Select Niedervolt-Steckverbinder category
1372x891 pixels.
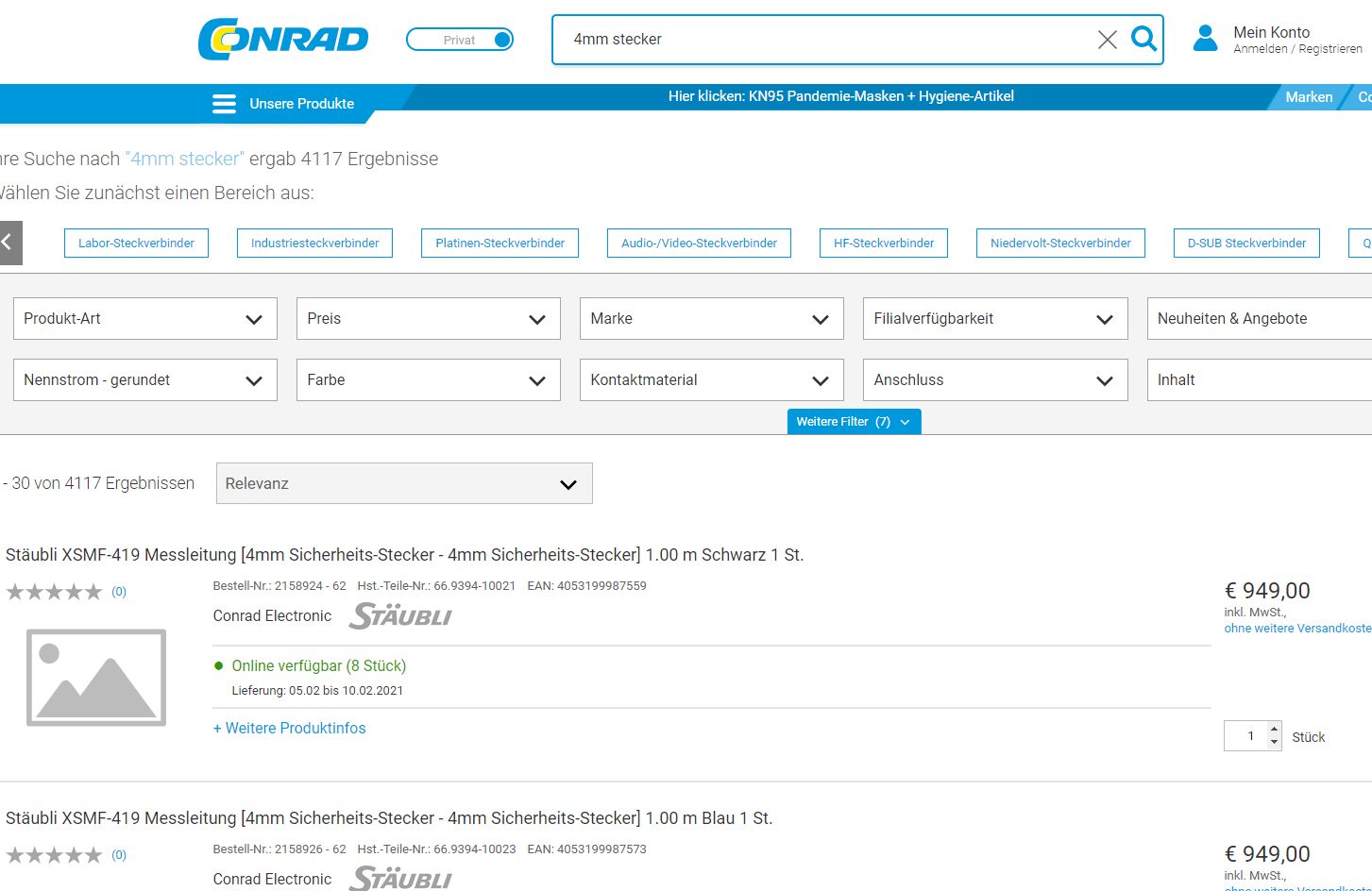coord(1060,243)
